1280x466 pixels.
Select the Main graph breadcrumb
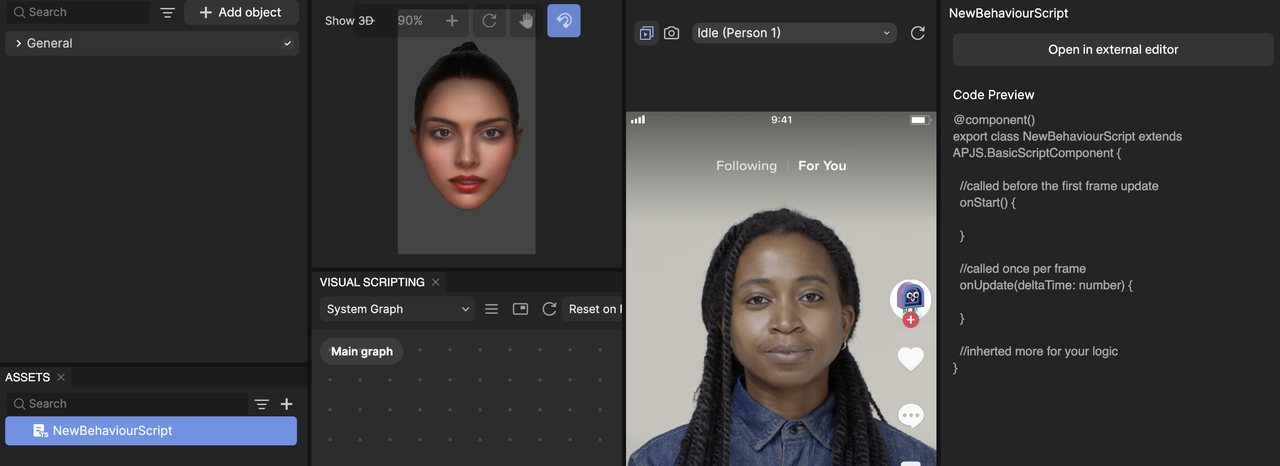362,351
